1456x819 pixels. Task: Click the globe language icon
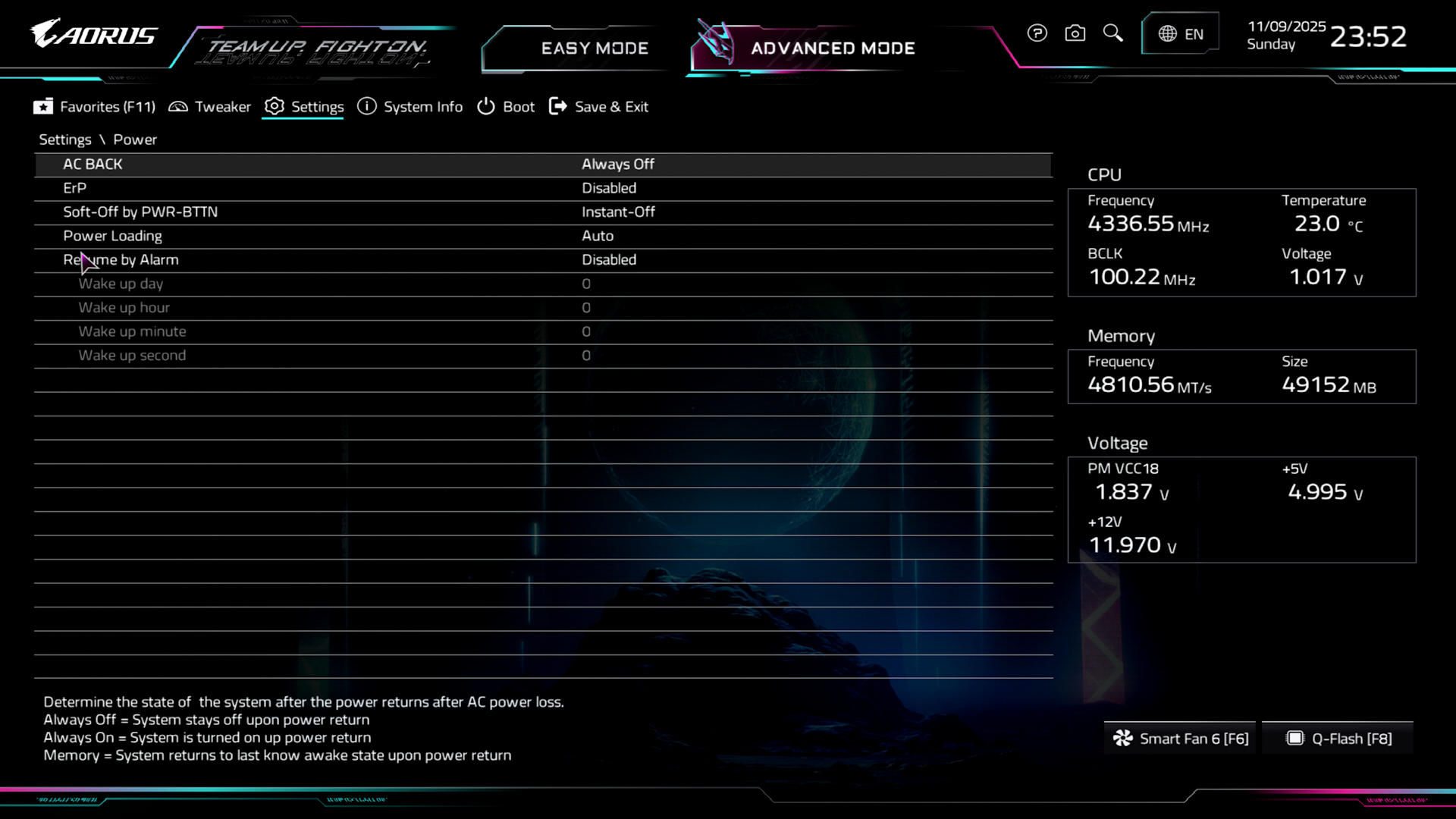(1168, 34)
